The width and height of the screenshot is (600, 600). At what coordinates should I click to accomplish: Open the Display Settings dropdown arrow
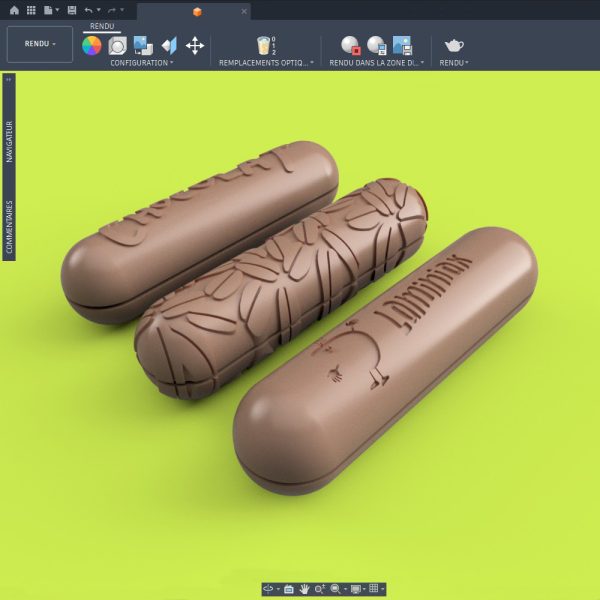364,589
